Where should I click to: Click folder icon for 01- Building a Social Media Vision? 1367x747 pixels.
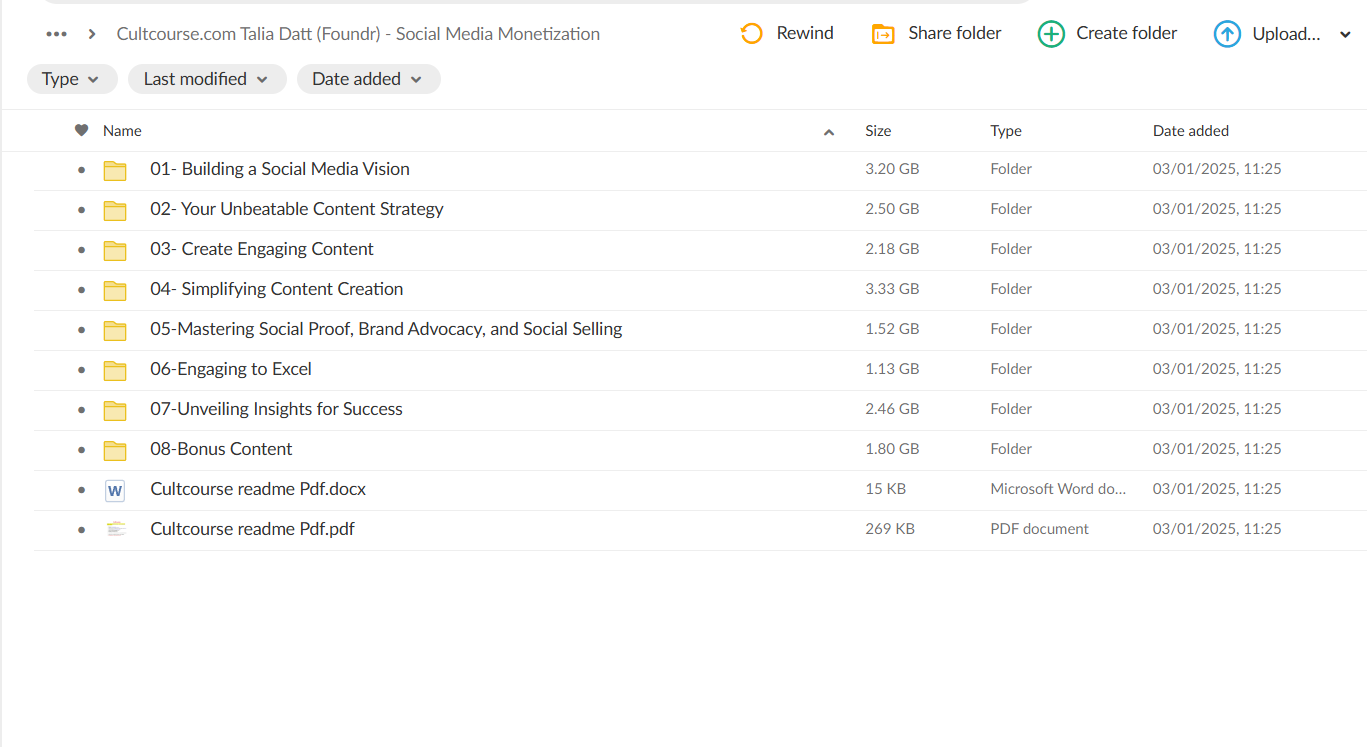(115, 170)
